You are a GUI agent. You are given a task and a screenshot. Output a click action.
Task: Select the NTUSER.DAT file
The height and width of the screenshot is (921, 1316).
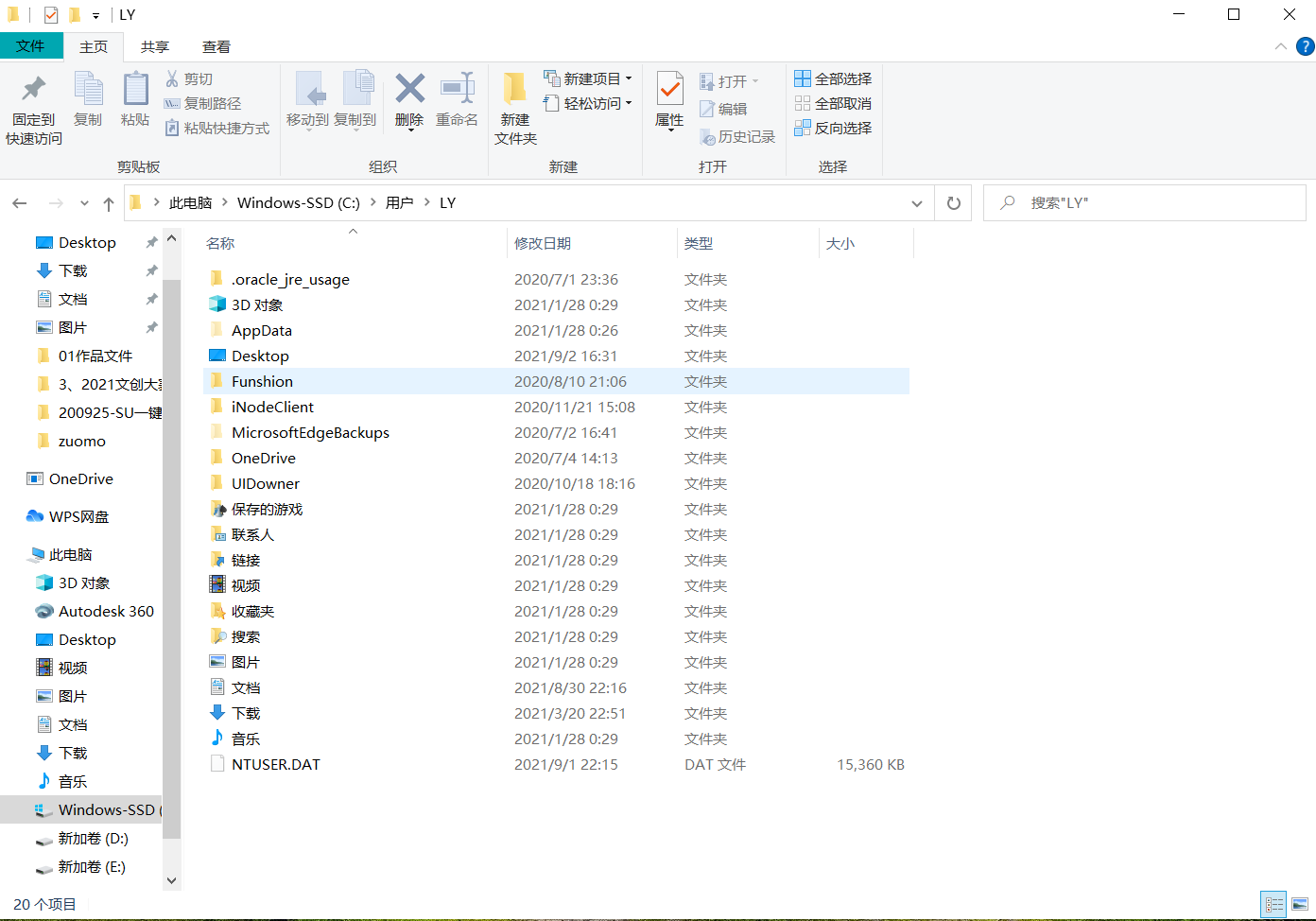click(x=275, y=764)
